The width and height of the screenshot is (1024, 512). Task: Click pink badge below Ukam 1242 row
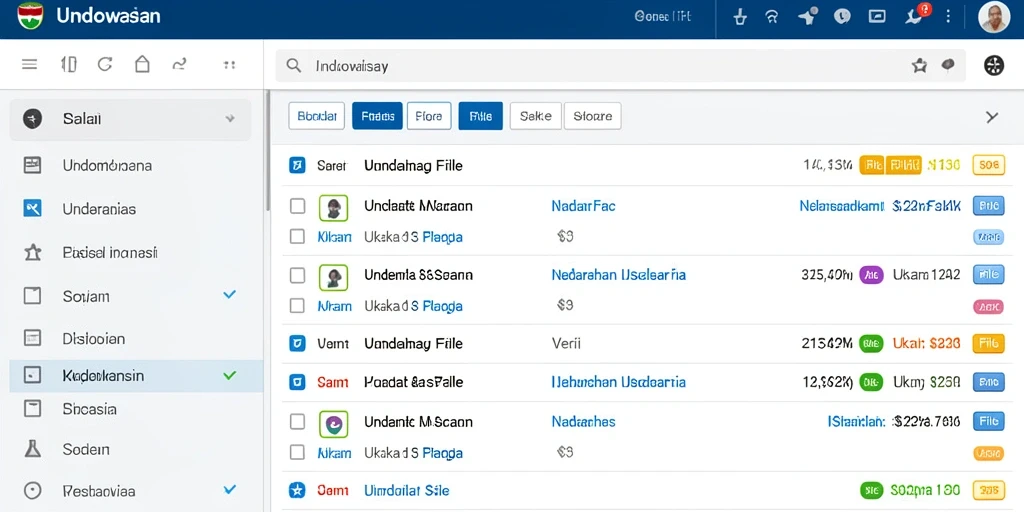[x=989, y=306]
